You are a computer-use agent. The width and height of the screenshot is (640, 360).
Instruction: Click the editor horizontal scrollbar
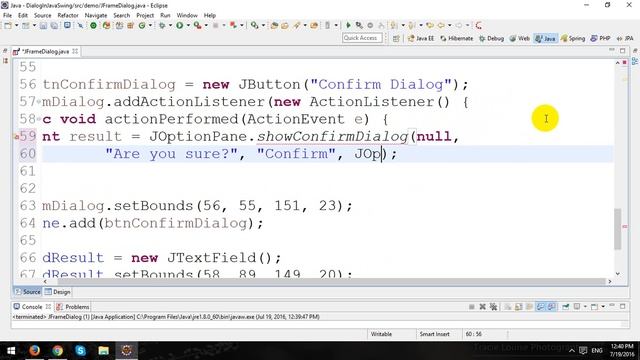point(331,281)
